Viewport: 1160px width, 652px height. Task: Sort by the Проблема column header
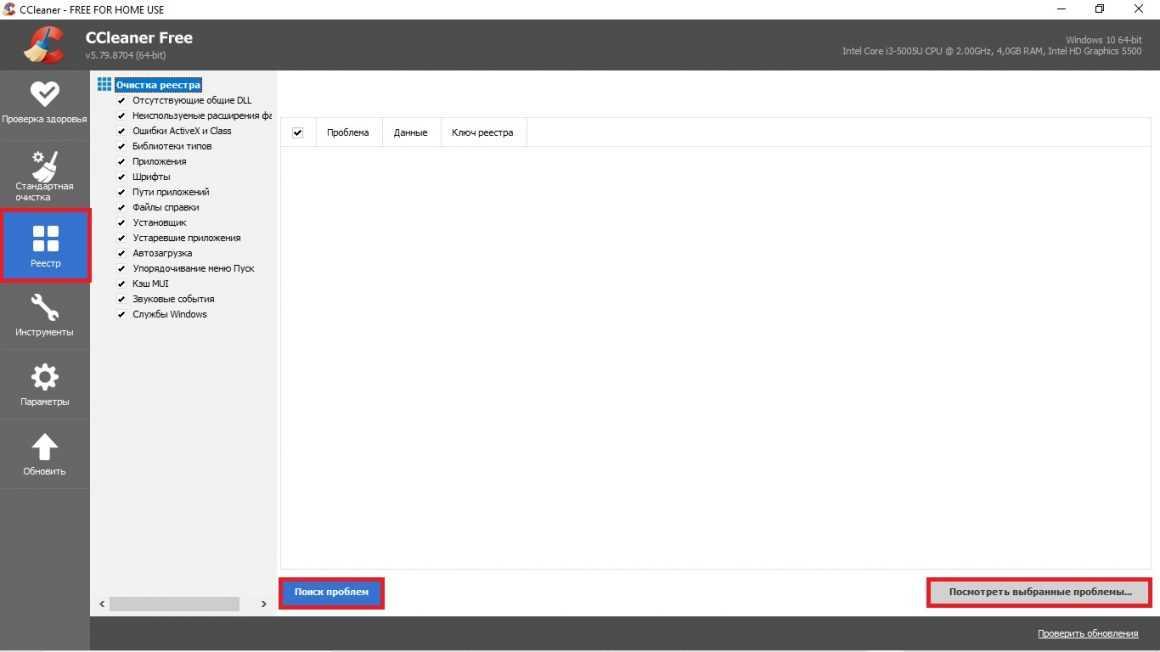tap(348, 132)
